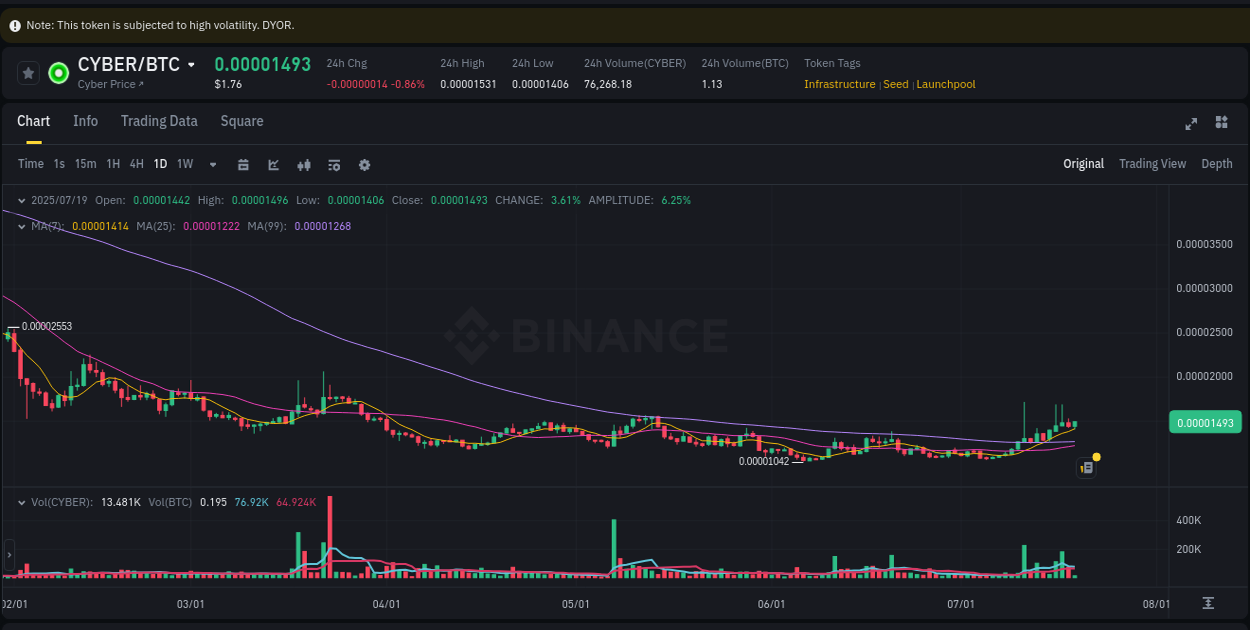Open the layout widgets icon
Screen dimensions: 1250x630
click(x=1221, y=123)
